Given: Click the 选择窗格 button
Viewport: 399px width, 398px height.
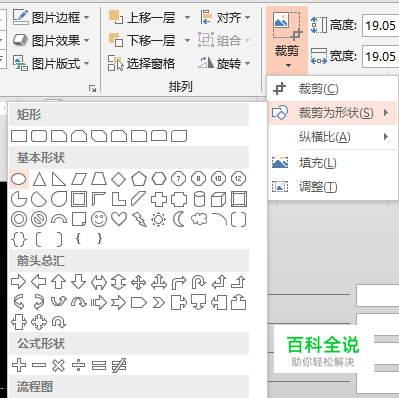Looking at the screenshot, I should (x=141, y=63).
